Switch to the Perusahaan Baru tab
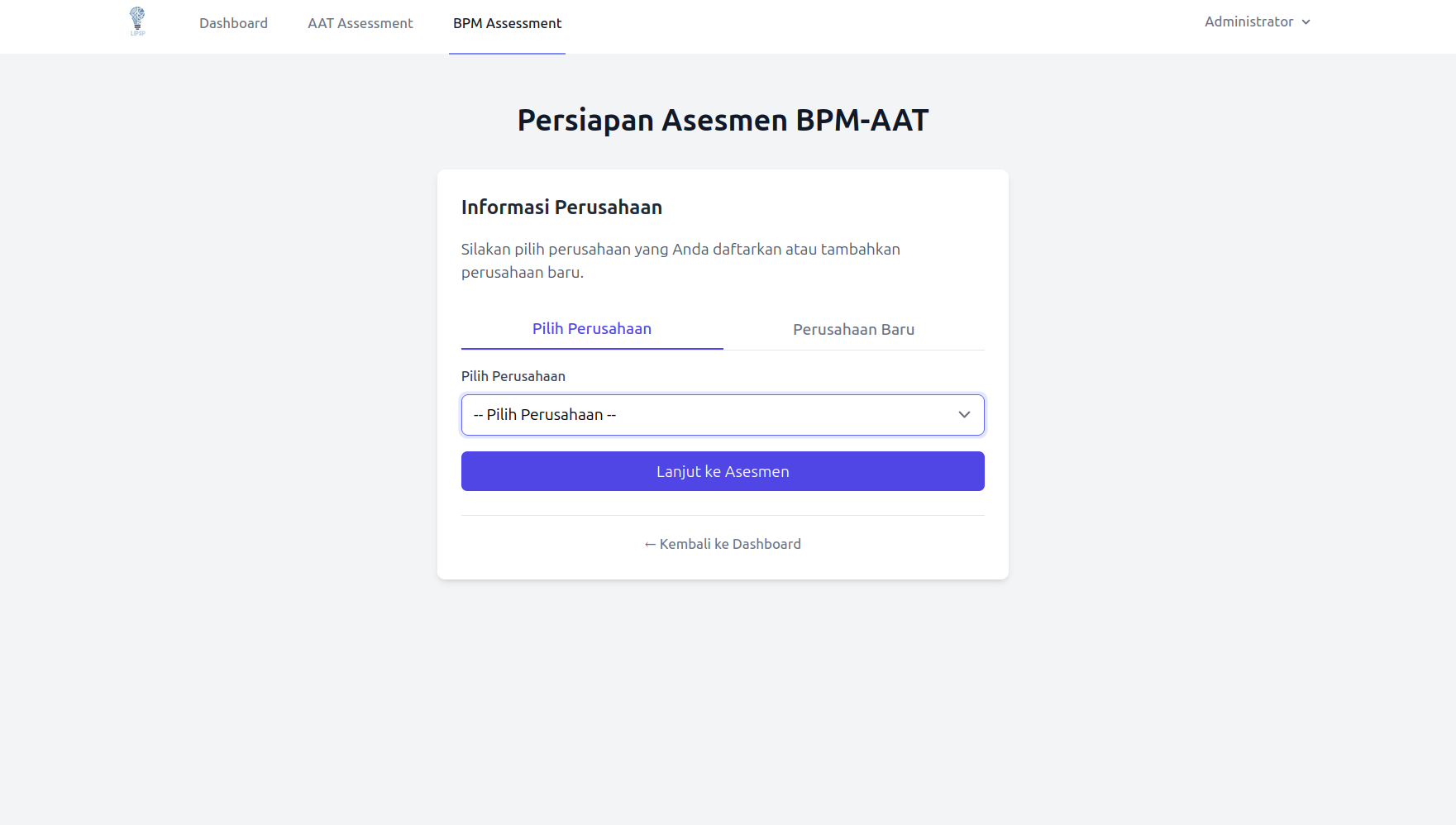This screenshot has height=825, width=1456. coord(853,330)
